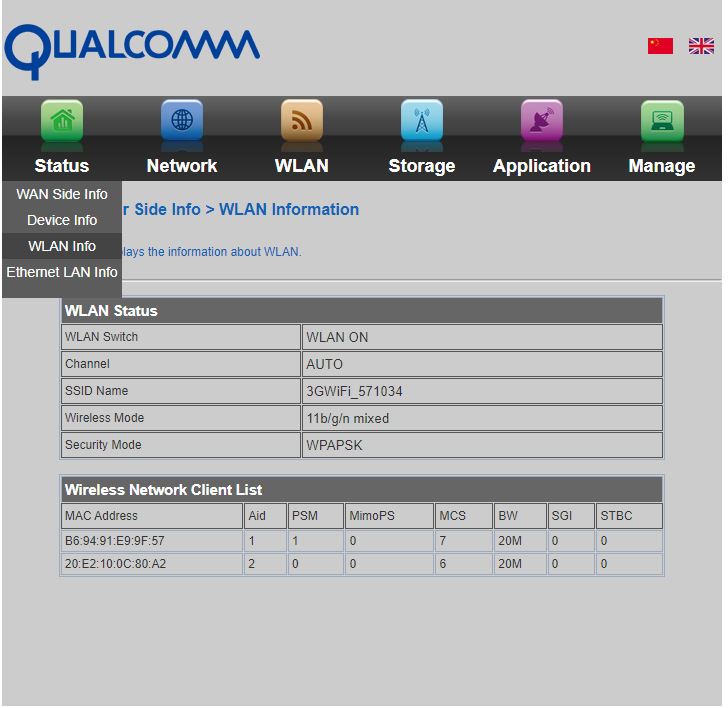Screen dimensions: 728x708
Task: Open the purple Application satellite icon
Action: click(541, 122)
